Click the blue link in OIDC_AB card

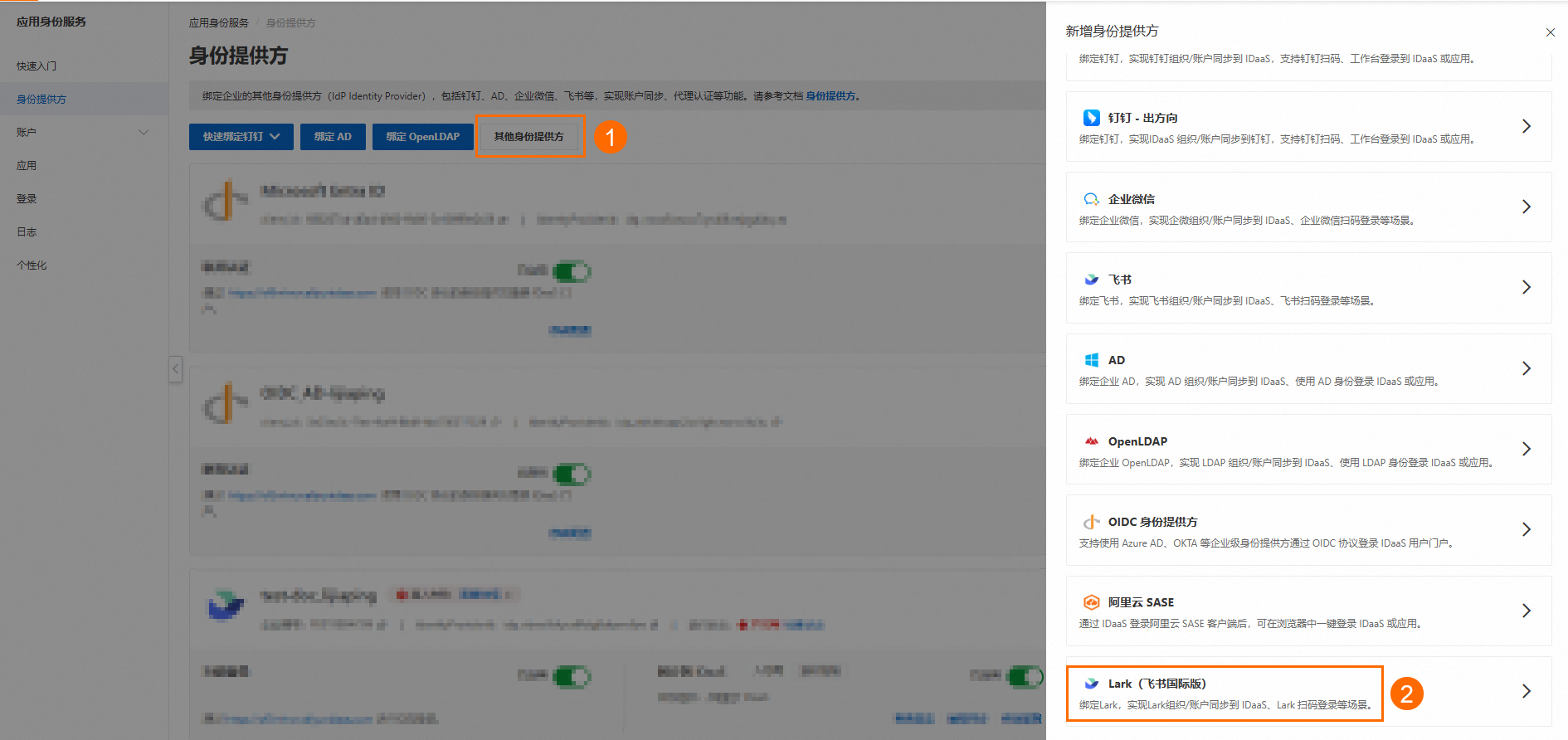tap(302, 495)
